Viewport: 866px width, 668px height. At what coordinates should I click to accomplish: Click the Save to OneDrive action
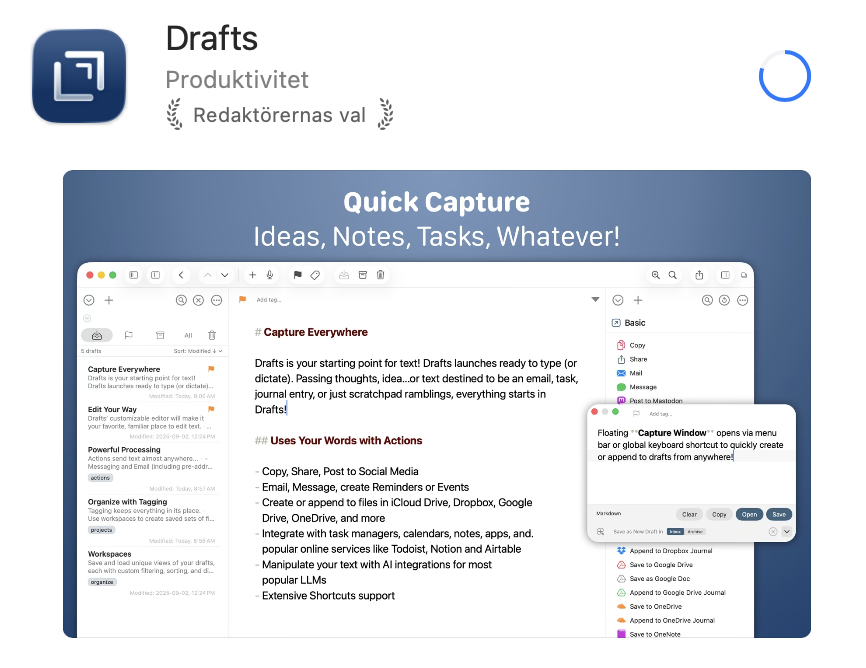(655, 606)
